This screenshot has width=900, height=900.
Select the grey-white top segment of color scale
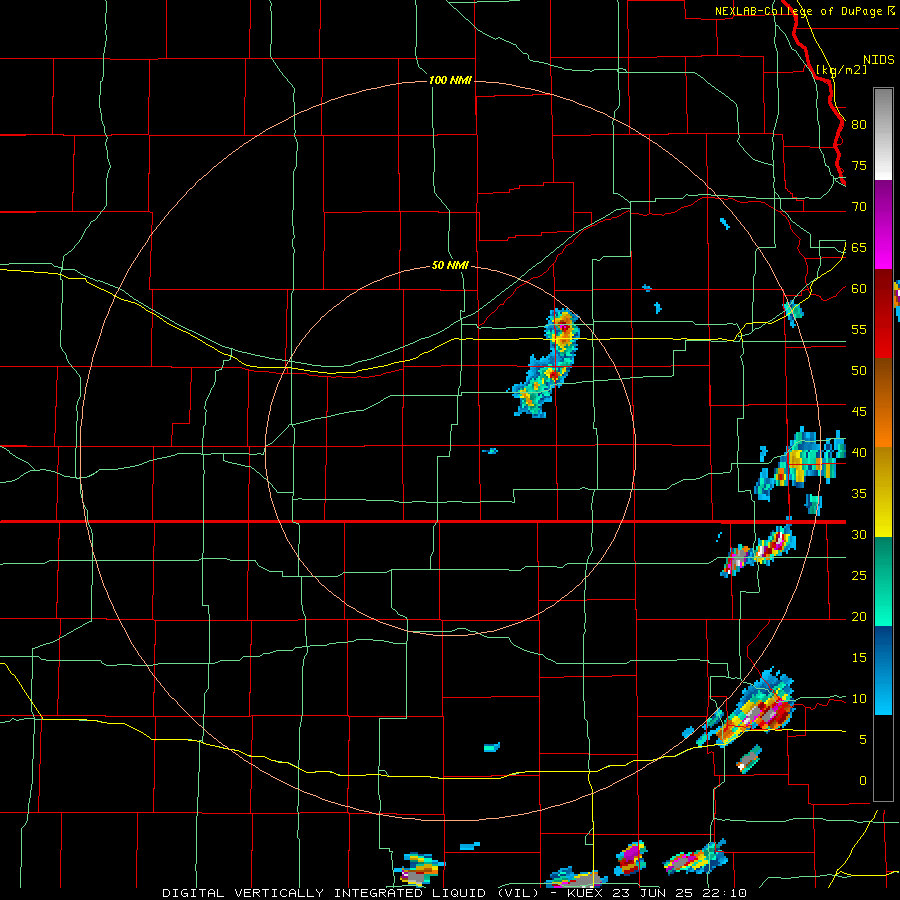pos(883,134)
